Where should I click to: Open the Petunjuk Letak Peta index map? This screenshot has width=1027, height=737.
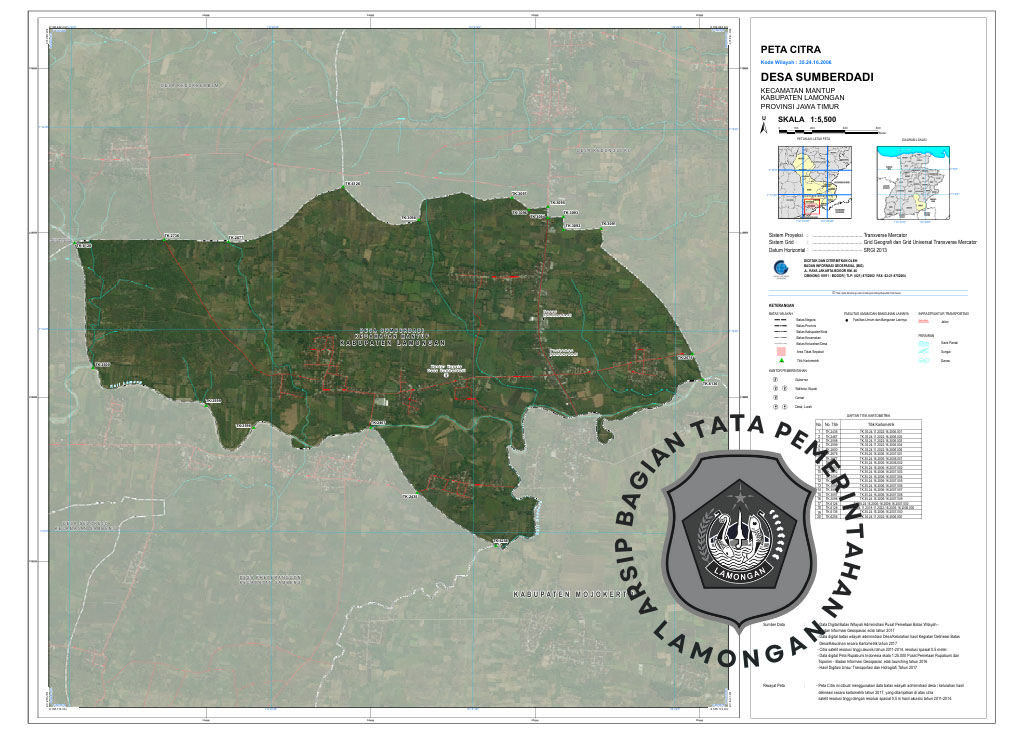pos(809,183)
